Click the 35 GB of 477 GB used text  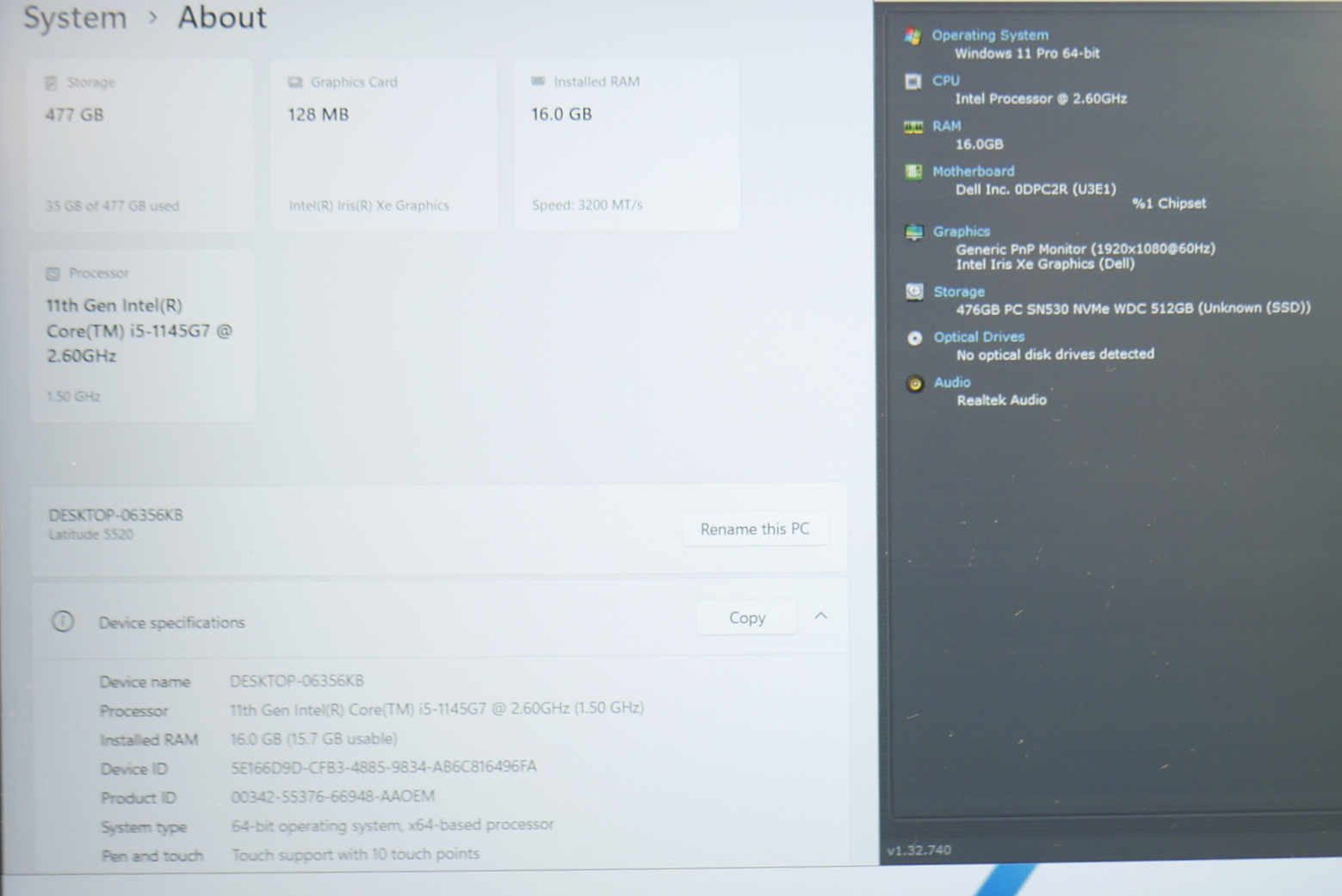tap(113, 206)
